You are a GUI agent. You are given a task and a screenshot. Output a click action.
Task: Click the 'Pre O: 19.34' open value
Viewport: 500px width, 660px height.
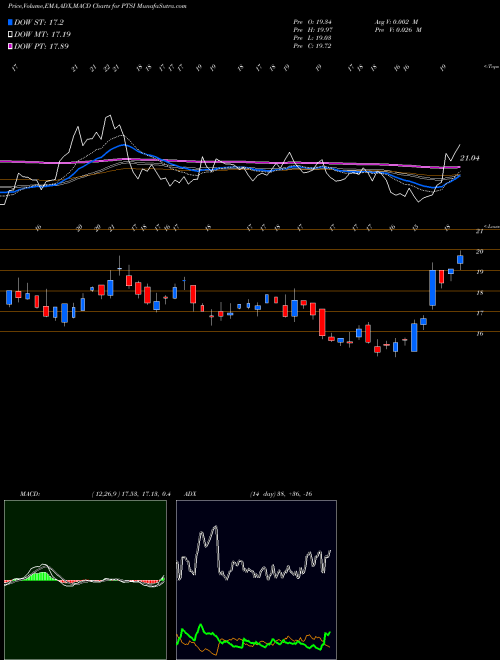click(312, 21)
